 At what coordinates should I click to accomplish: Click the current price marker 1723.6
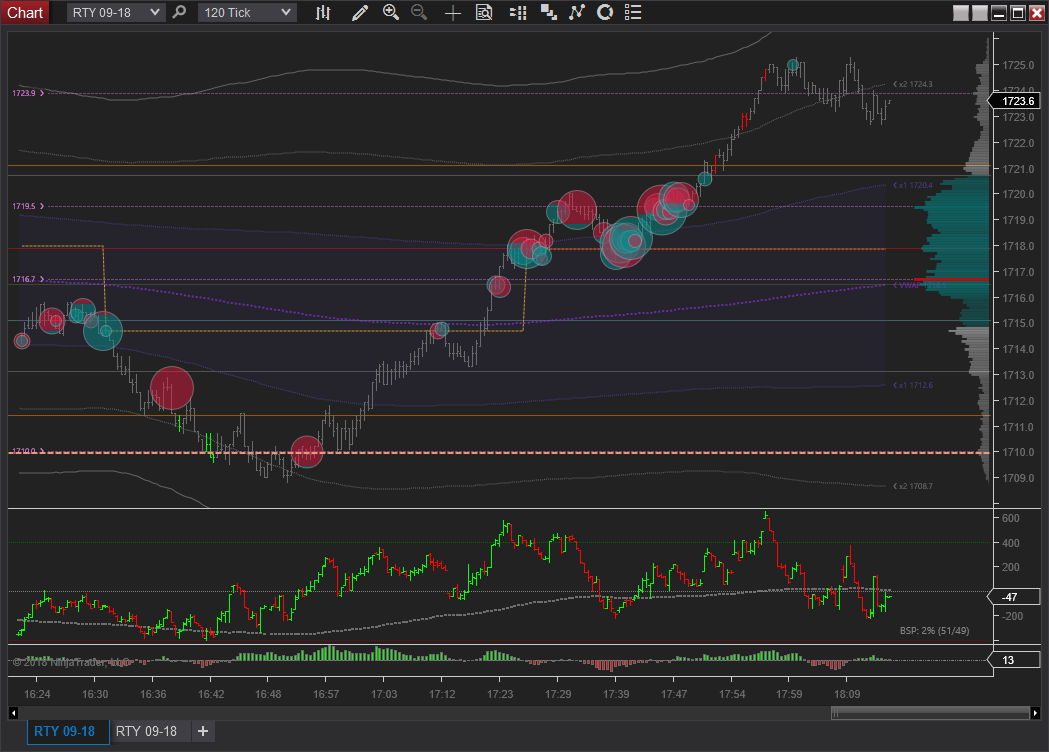coord(1015,101)
